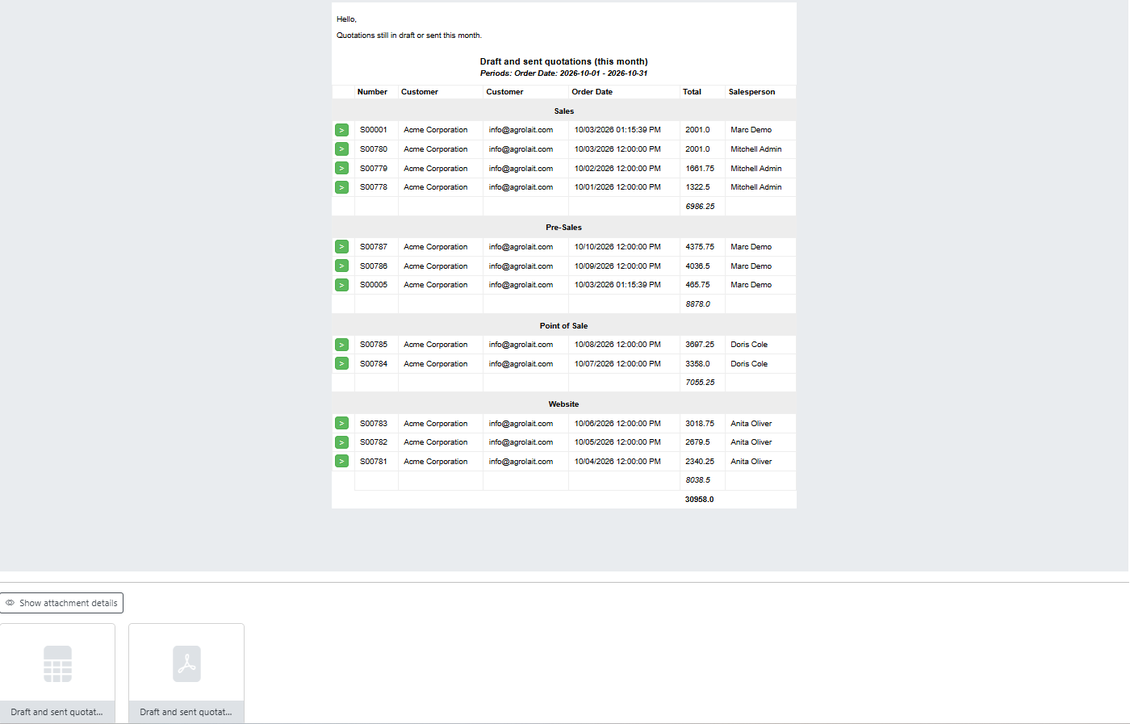Open the PDF attachment thumbnail
The width and height of the screenshot is (1130, 724).
coord(187,673)
